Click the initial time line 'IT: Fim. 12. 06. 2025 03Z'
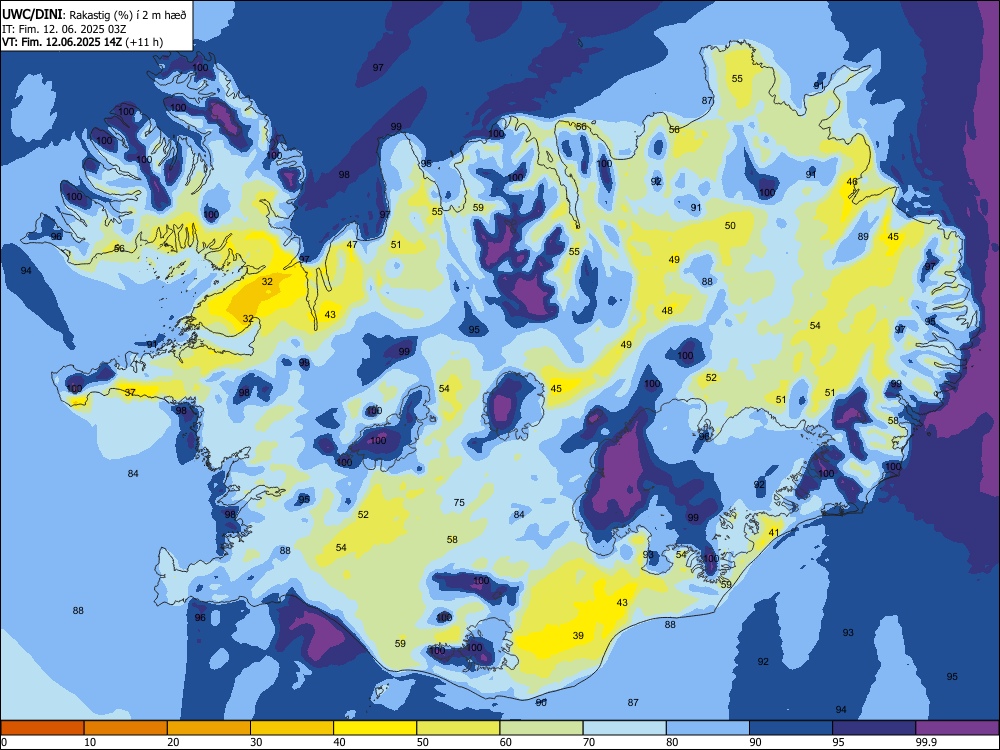Screen dimensions: 1000x750 [x=64, y=29]
